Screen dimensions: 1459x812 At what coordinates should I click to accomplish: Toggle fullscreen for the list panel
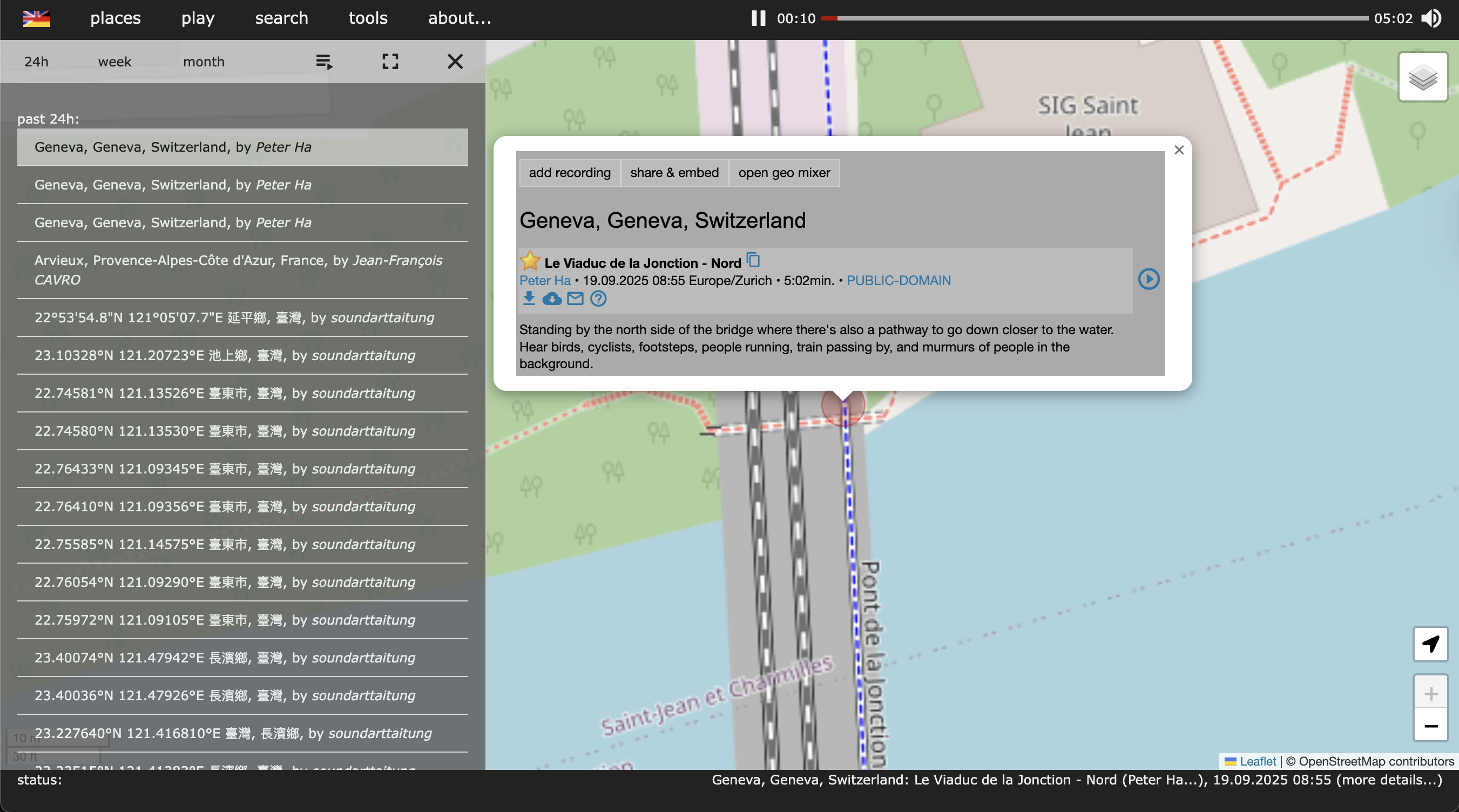[x=390, y=61]
